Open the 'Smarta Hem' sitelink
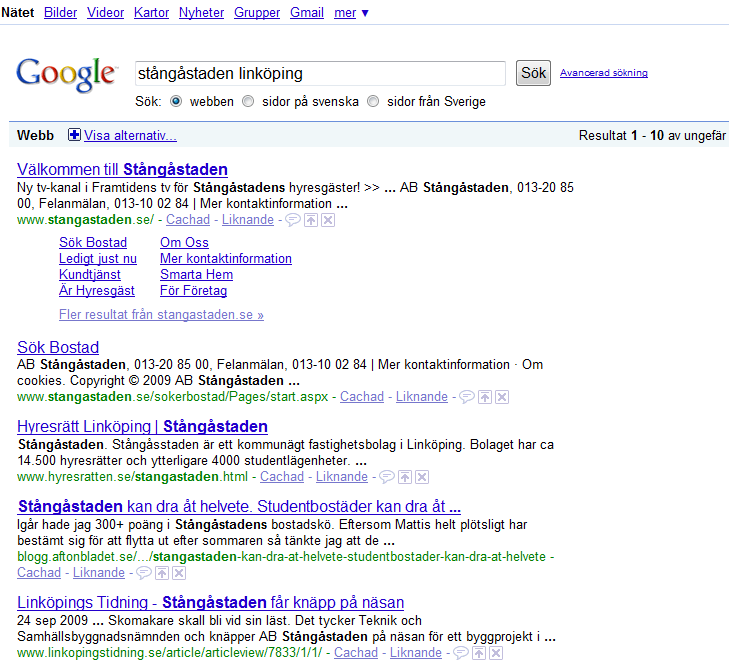This screenshot has width=729, height=670. point(197,275)
